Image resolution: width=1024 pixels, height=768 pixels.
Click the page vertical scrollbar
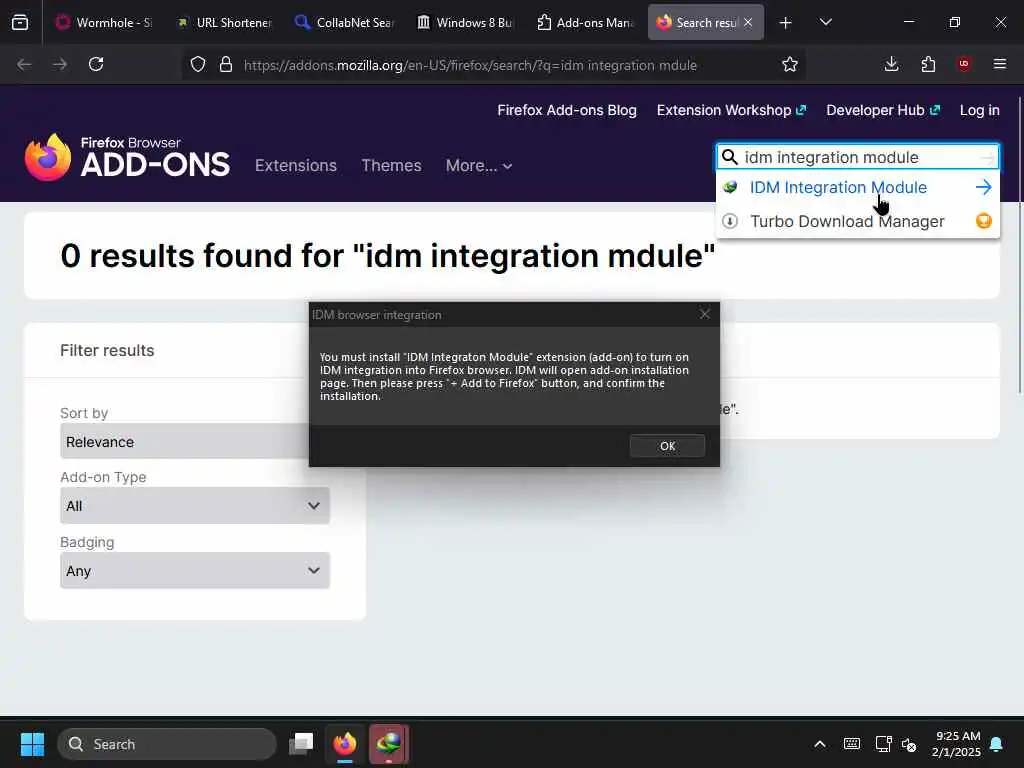pyautogui.click(x=1019, y=245)
